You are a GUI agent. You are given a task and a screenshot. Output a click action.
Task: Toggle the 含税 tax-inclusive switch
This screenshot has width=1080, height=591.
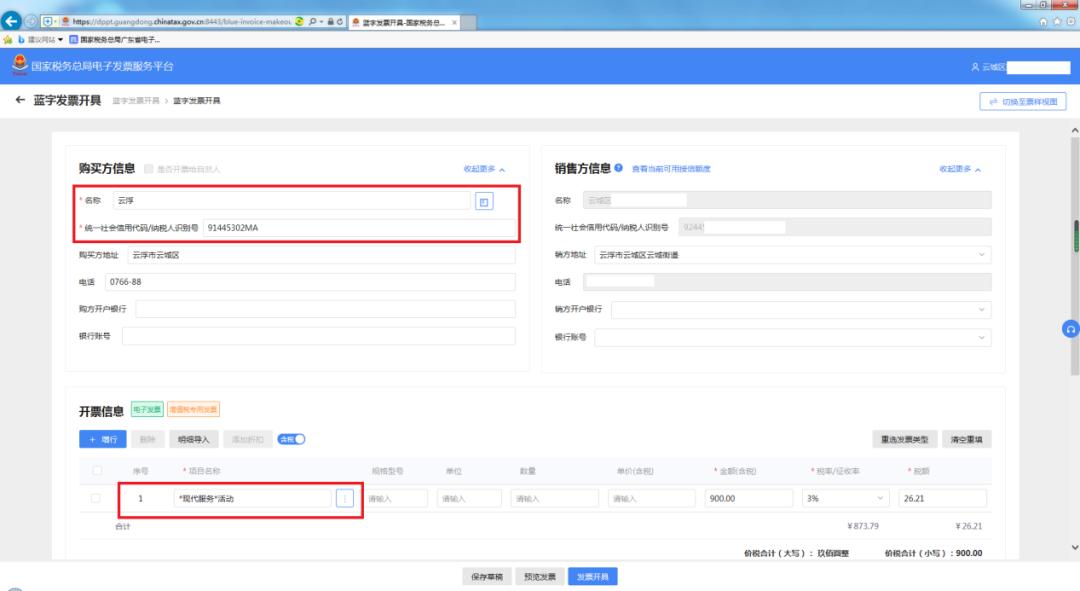[292, 439]
